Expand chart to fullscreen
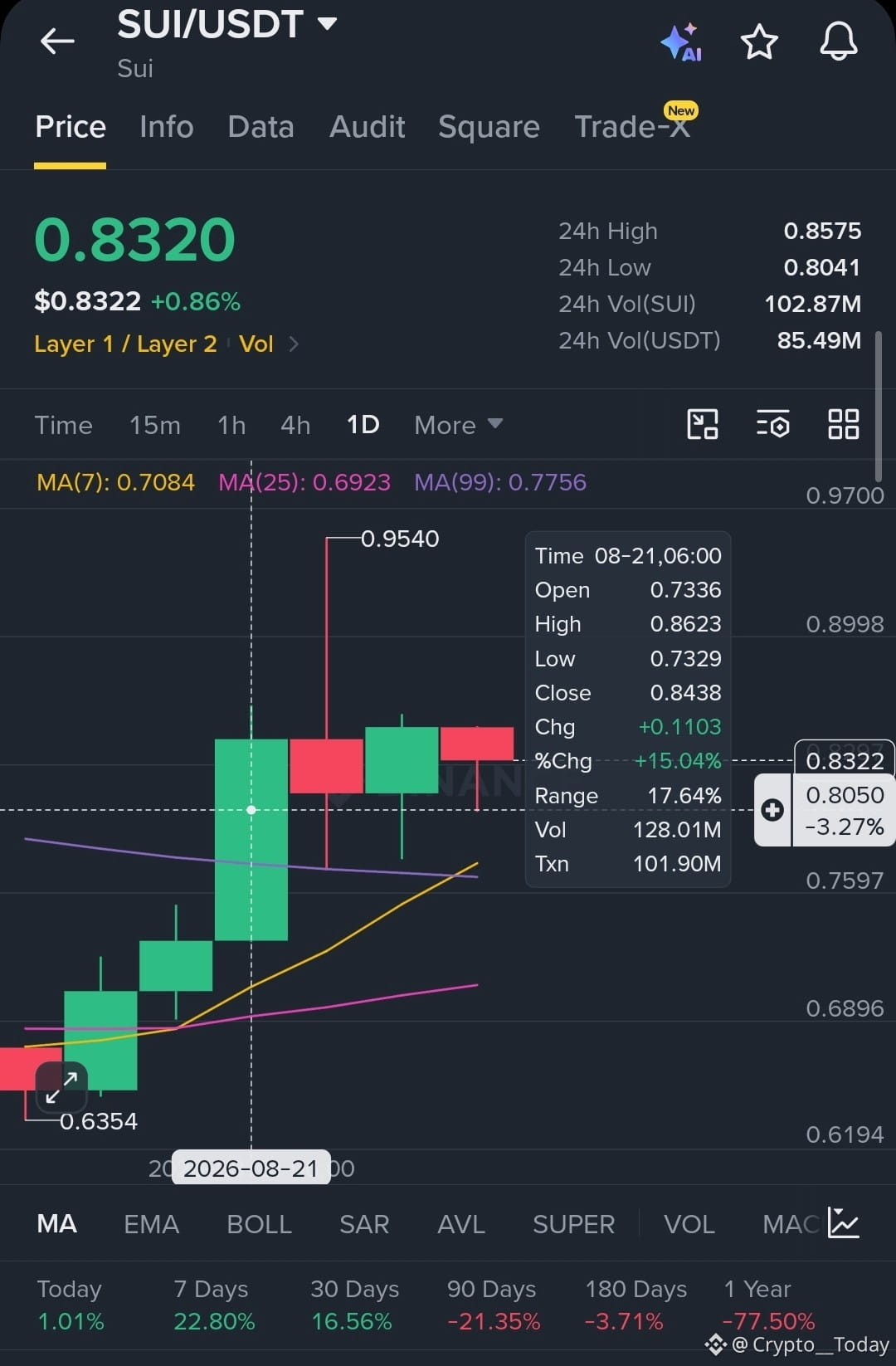The width and height of the screenshot is (896, 1366). click(61, 1086)
